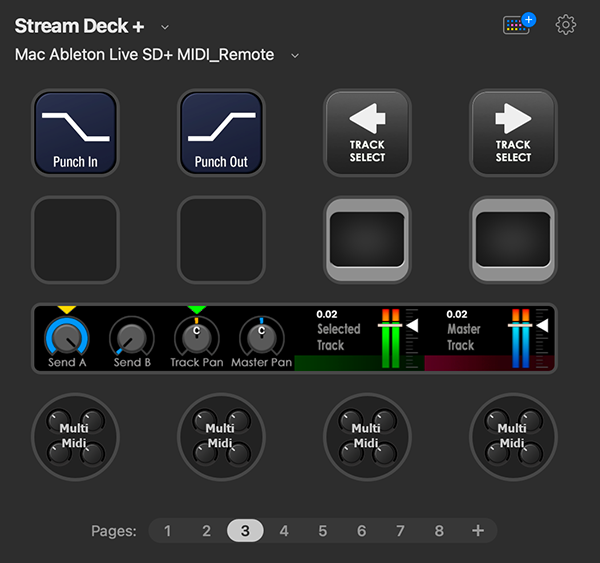Screen dimensions: 600x563
Task: Select the Track Pan knob
Action: pyautogui.click(x=197, y=339)
